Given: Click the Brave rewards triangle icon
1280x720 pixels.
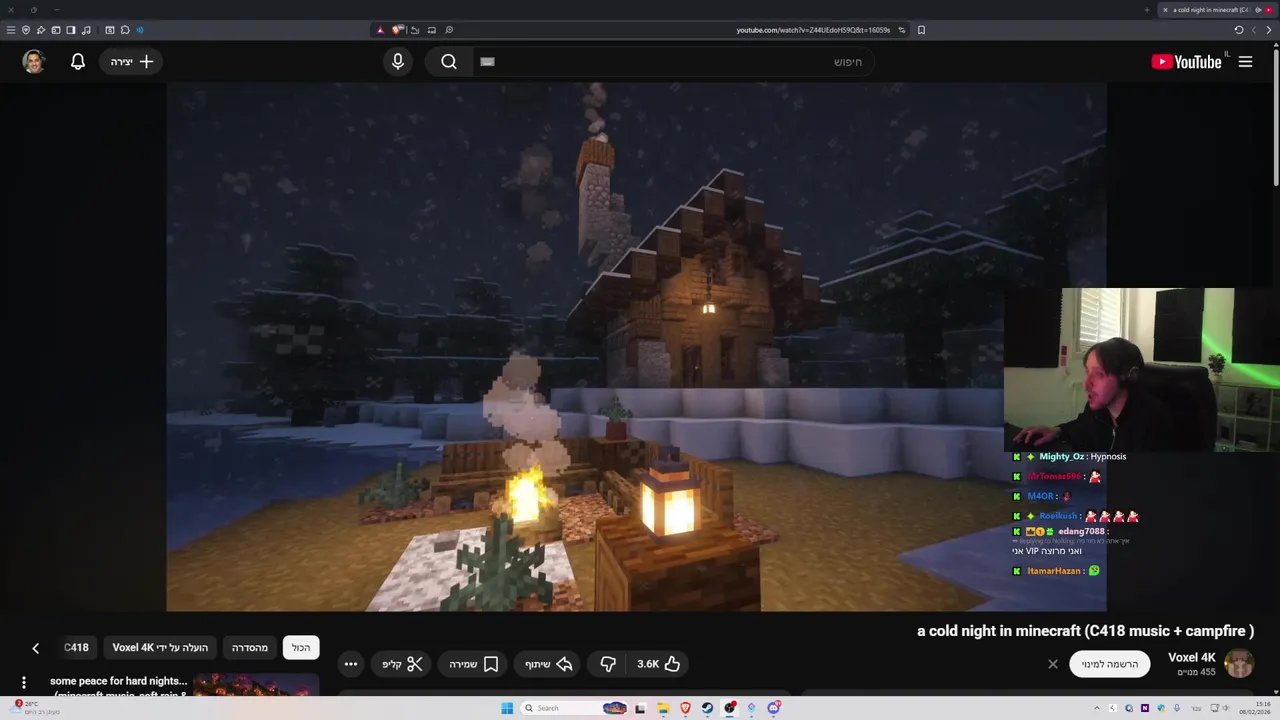Looking at the screenshot, I should [380, 30].
